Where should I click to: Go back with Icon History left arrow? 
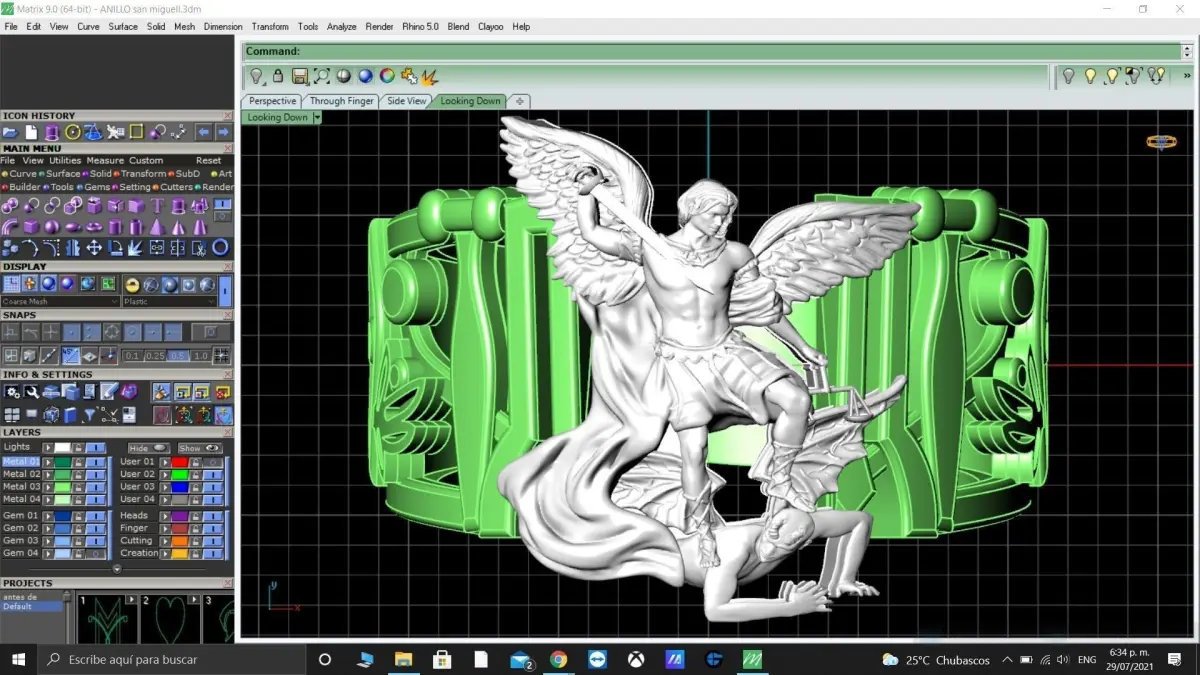pyautogui.click(x=204, y=132)
